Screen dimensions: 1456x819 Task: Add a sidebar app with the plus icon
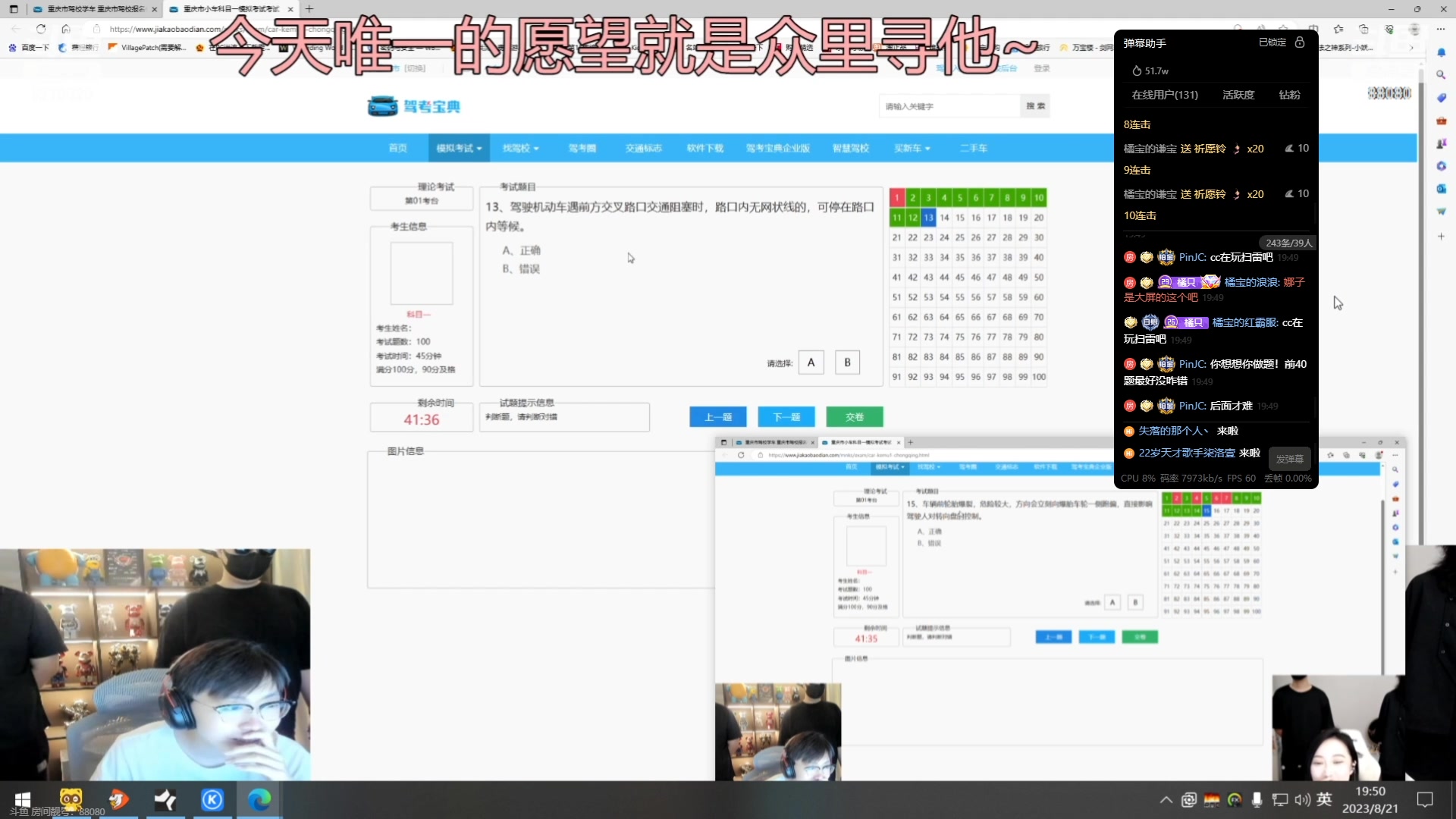(x=1442, y=236)
